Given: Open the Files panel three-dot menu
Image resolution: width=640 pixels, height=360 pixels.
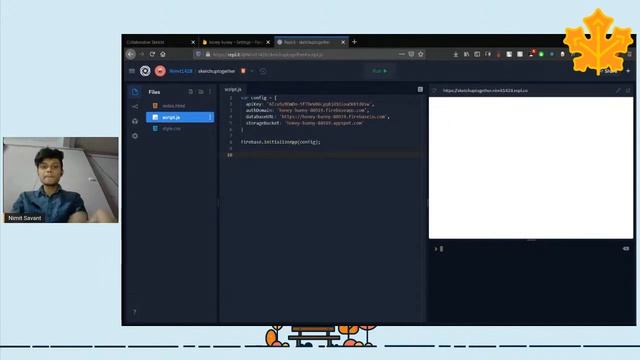Looking at the screenshot, I should [210, 92].
